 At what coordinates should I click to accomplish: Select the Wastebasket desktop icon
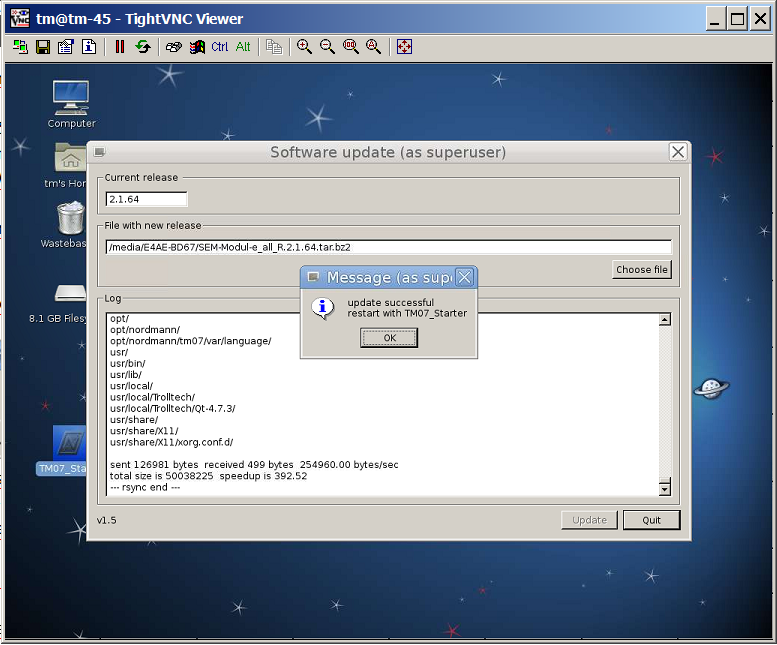[64, 225]
